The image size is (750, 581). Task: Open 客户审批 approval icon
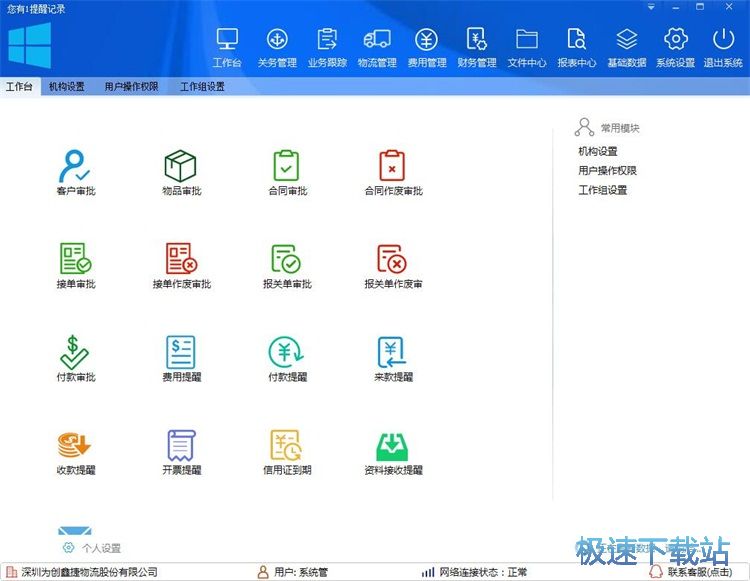[x=75, y=166]
